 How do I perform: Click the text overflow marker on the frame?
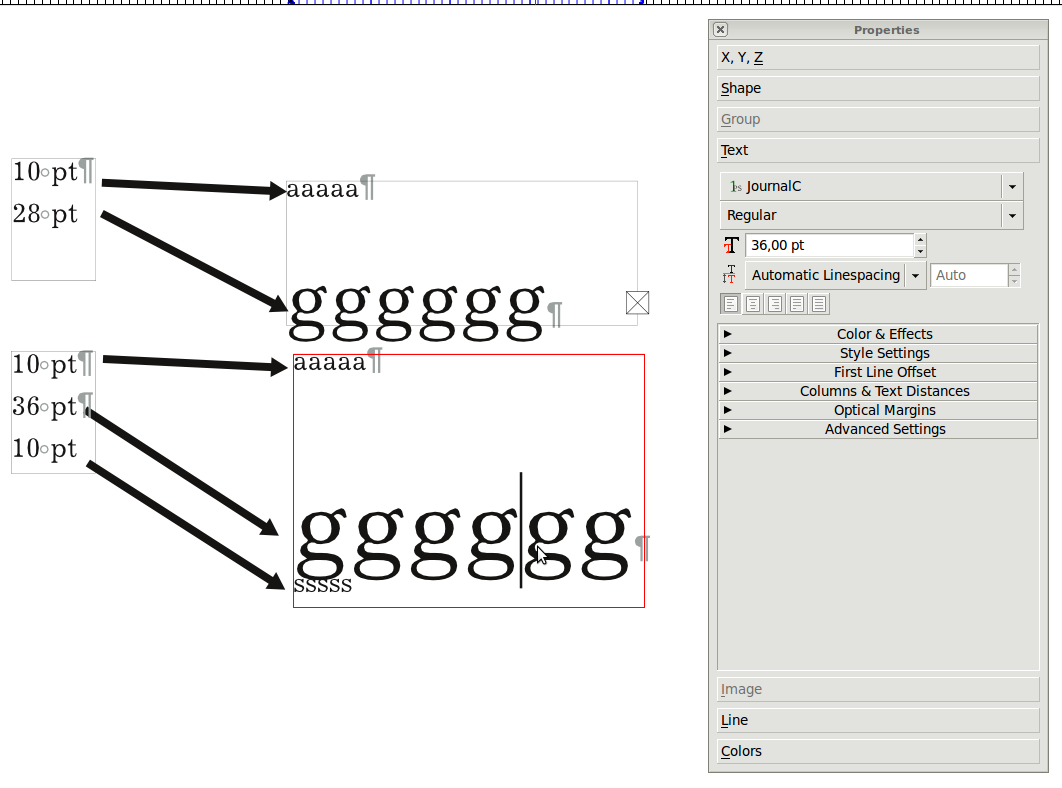coord(637,302)
